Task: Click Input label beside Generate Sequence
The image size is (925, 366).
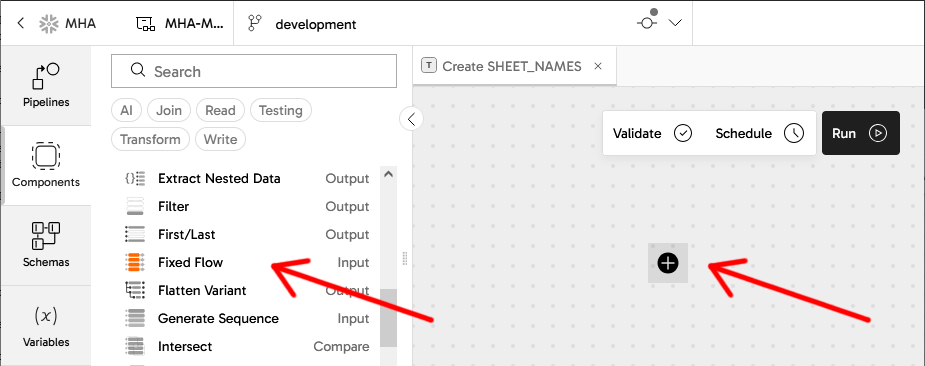Action: pyautogui.click(x=353, y=318)
